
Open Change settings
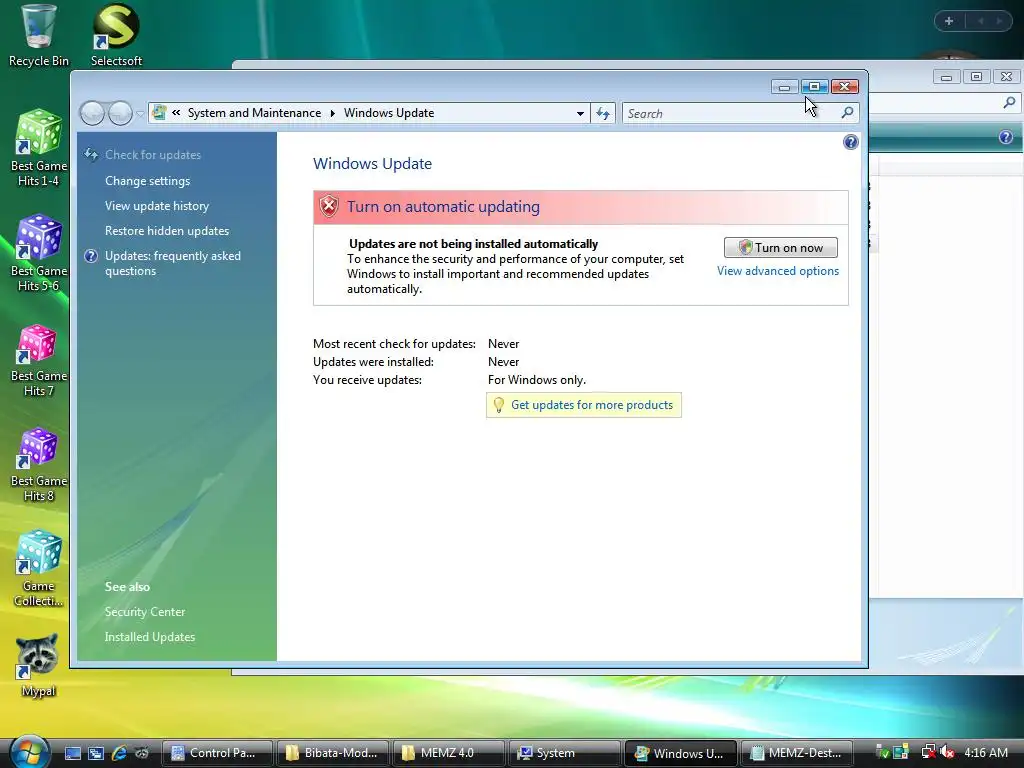point(148,181)
